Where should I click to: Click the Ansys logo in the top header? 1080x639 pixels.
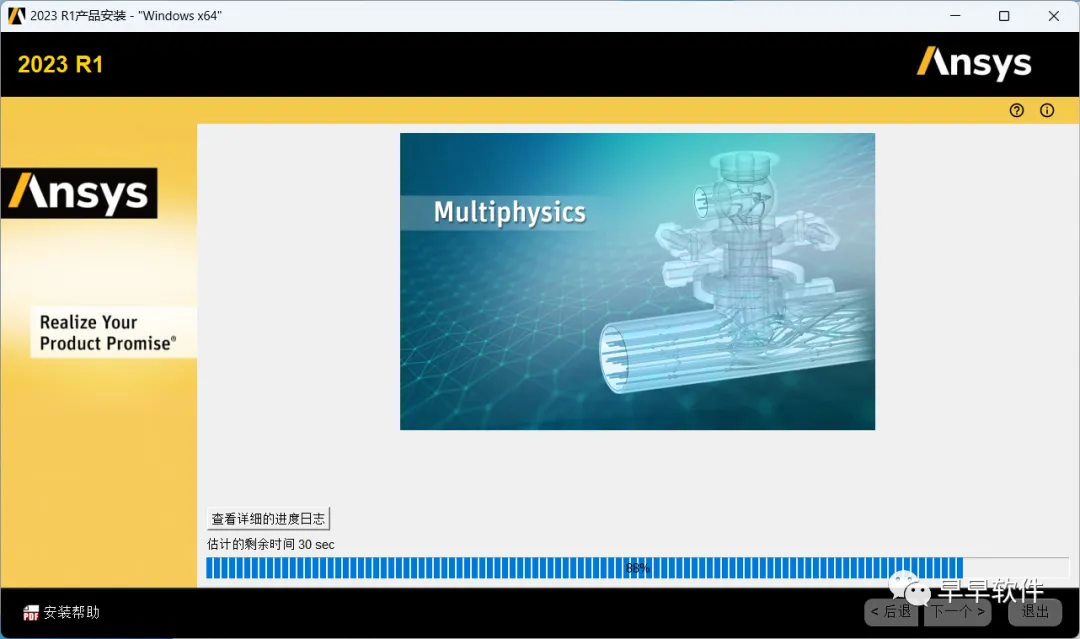tap(974, 63)
